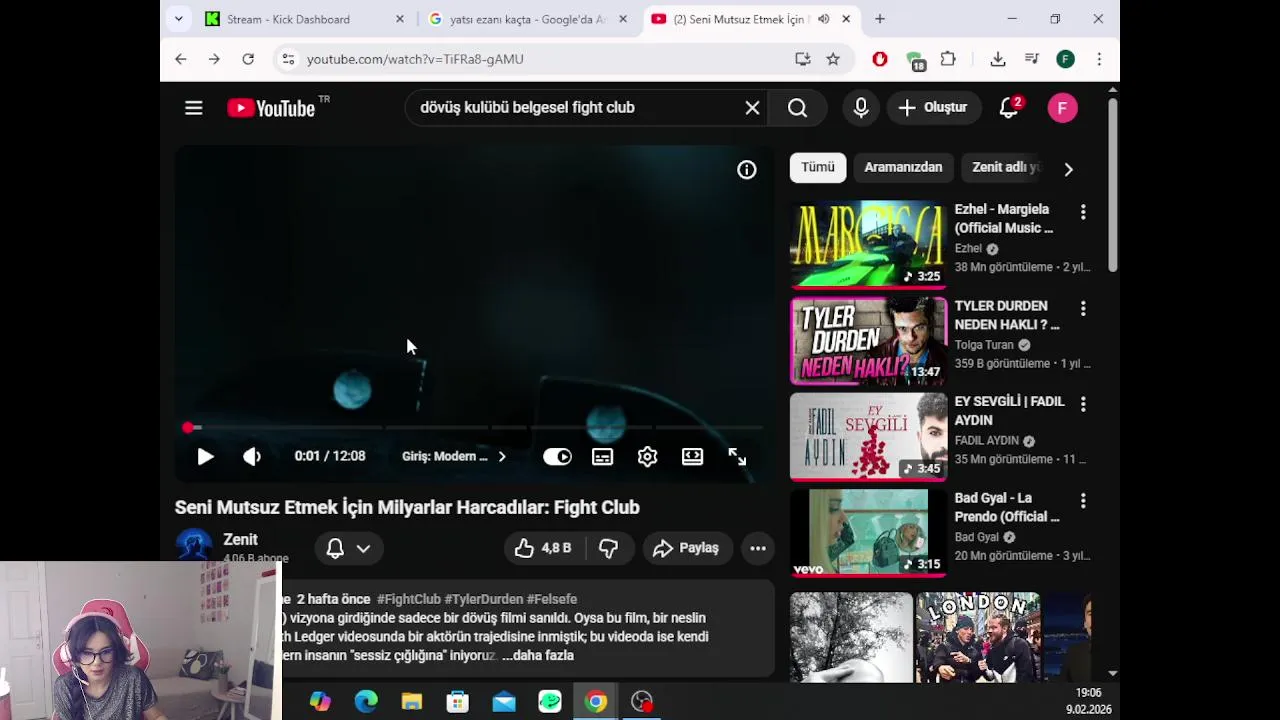Open the #TylerDurden hashtag link
Image resolution: width=1280 pixels, height=720 pixels.
(x=484, y=599)
